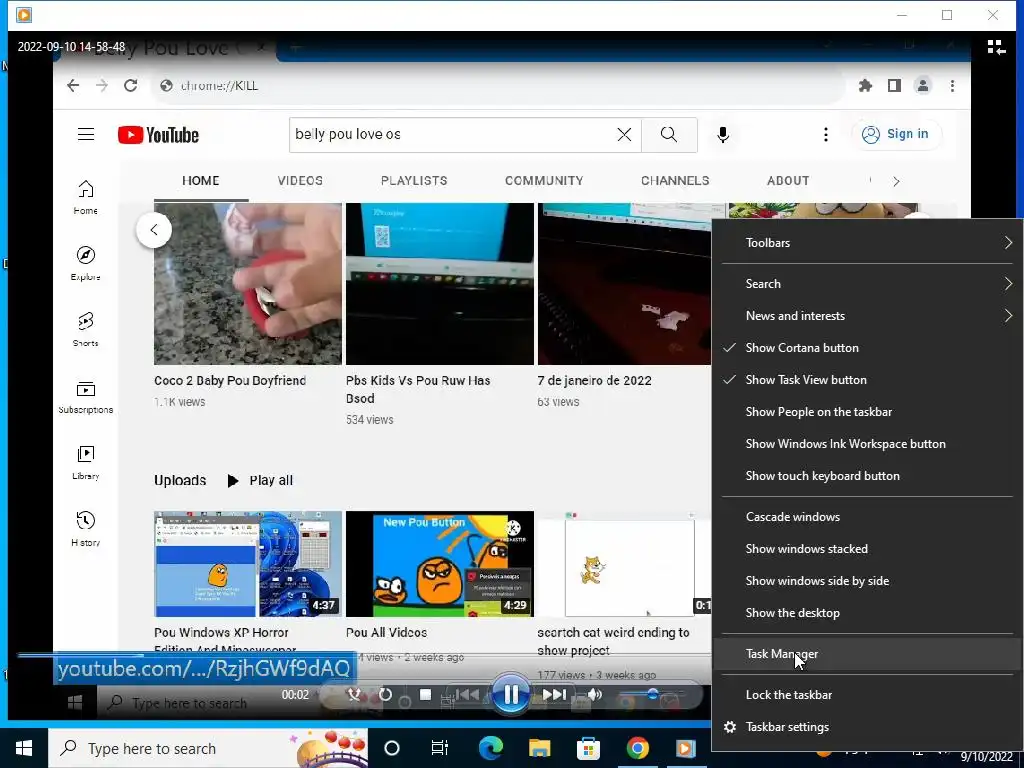Open Shorts in the YouTube sidebar
Image resolution: width=1024 pixels, height=768 pixels.
click(86, 329)
